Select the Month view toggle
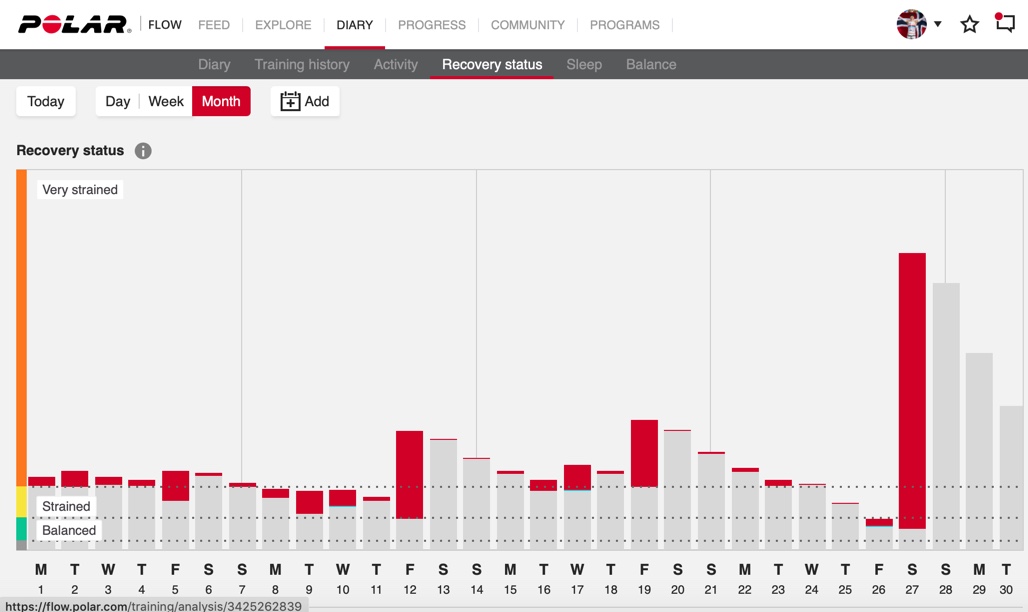The height and width of the screenshot is (612, 1028). tap(221, 101)
